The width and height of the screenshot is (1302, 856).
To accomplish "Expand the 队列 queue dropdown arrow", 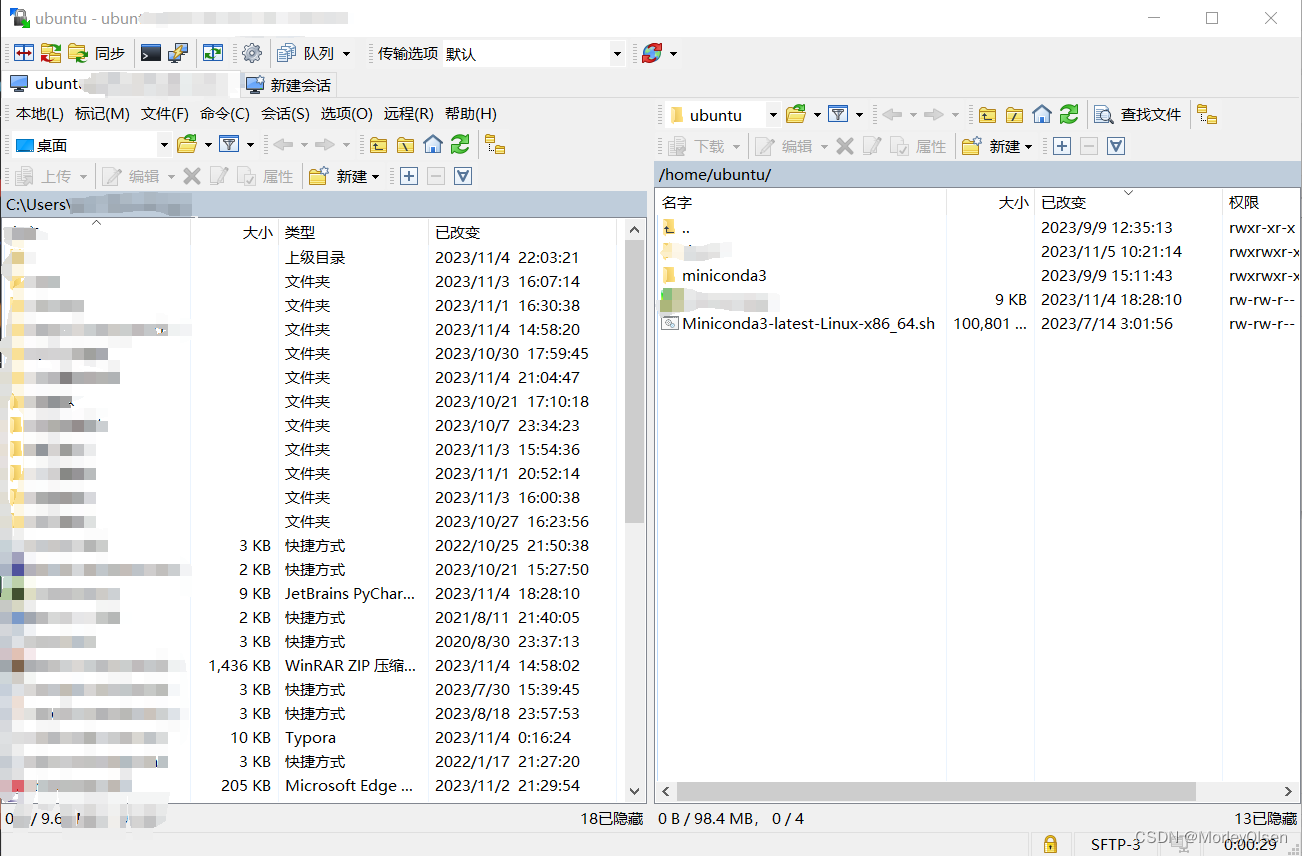I will point(347,53).
